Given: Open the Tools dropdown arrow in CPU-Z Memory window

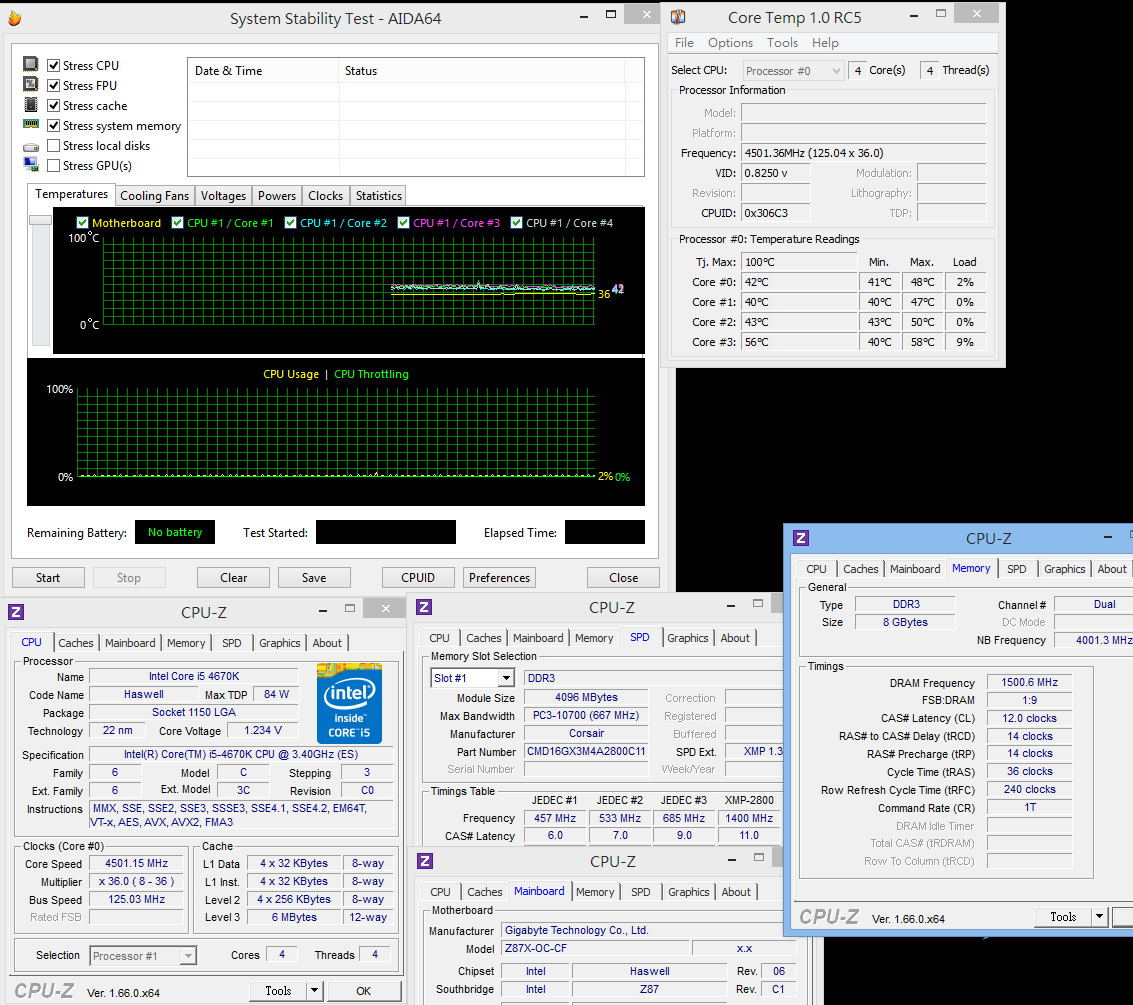Looking at the screenshot, I should coord(1099,917).
